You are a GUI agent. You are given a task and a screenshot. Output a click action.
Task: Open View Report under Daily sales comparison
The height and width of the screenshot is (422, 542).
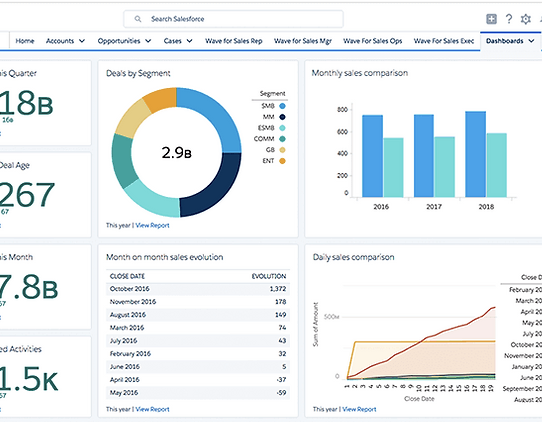point(359,409)
